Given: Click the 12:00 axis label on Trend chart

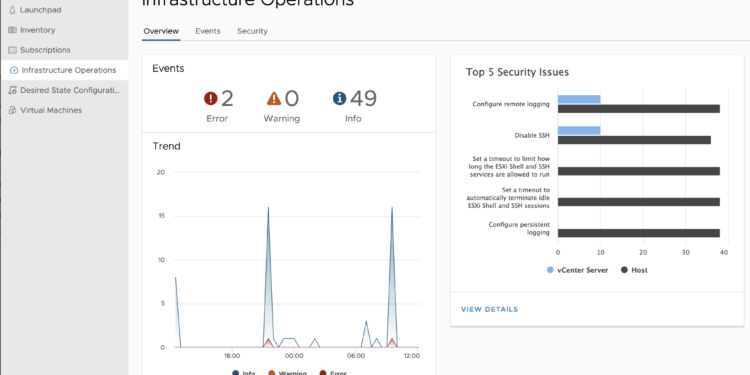Looking at the screenshot, I should click(411, 356).
